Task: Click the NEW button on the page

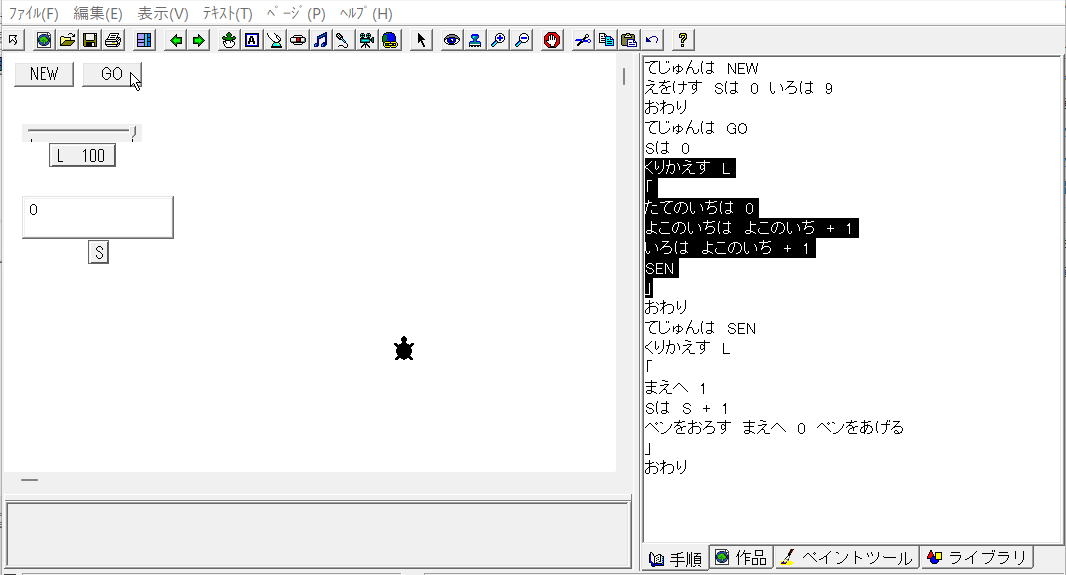Action: pyautogui.click(x=44, y=74)
